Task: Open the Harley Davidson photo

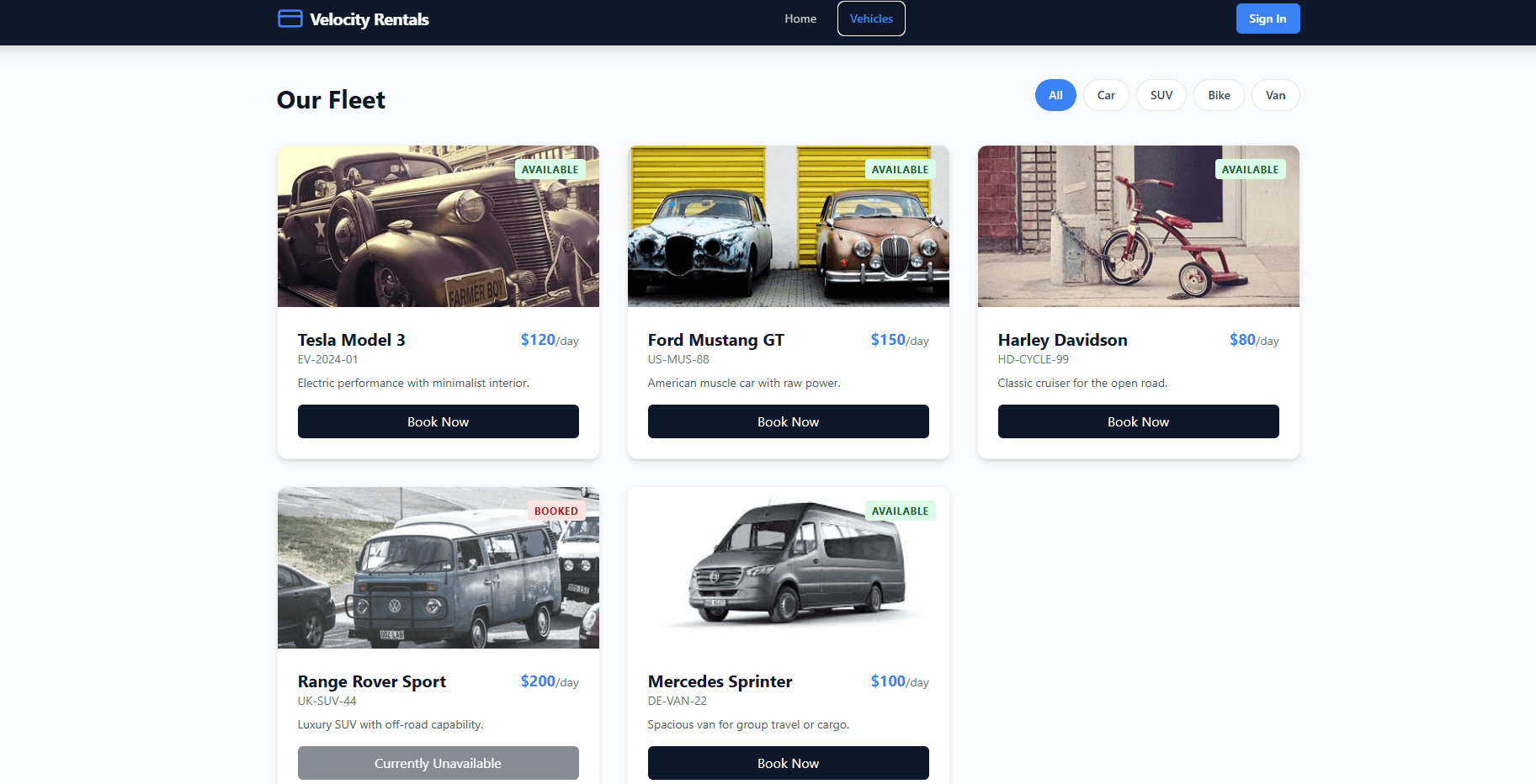Action: (1139, 226)
